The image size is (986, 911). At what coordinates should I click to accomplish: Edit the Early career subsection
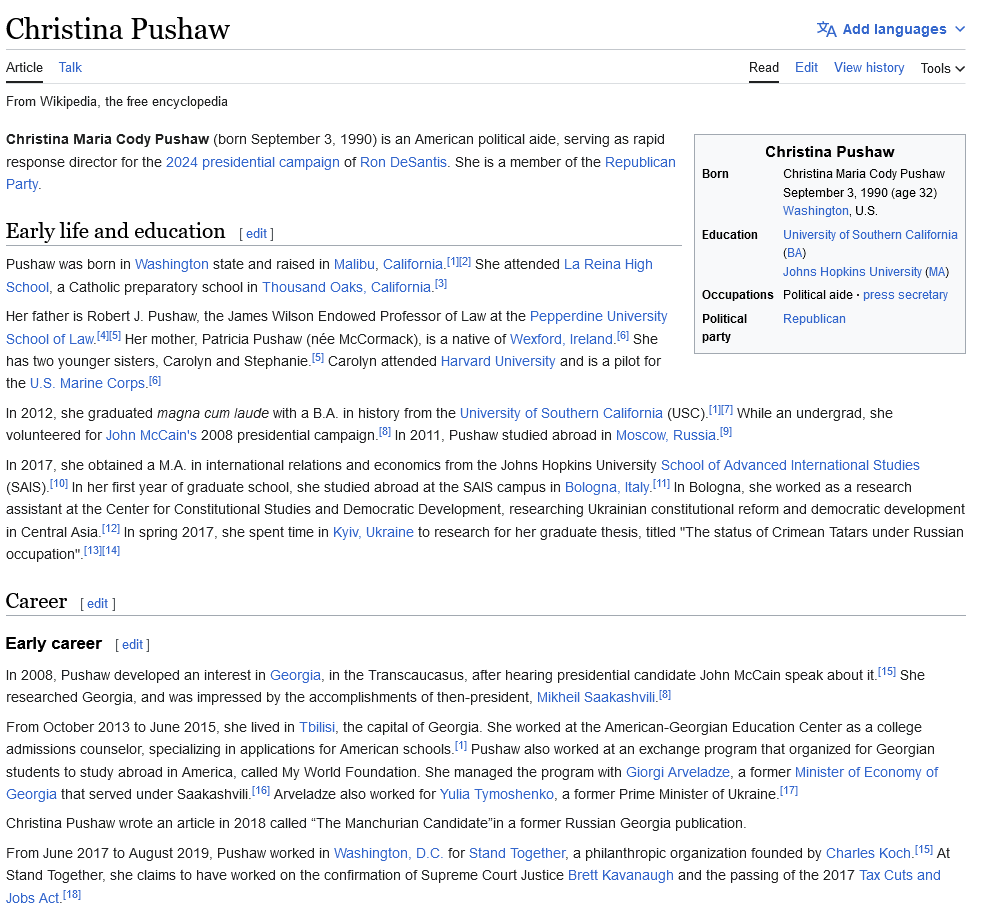[x=132, y=644]
